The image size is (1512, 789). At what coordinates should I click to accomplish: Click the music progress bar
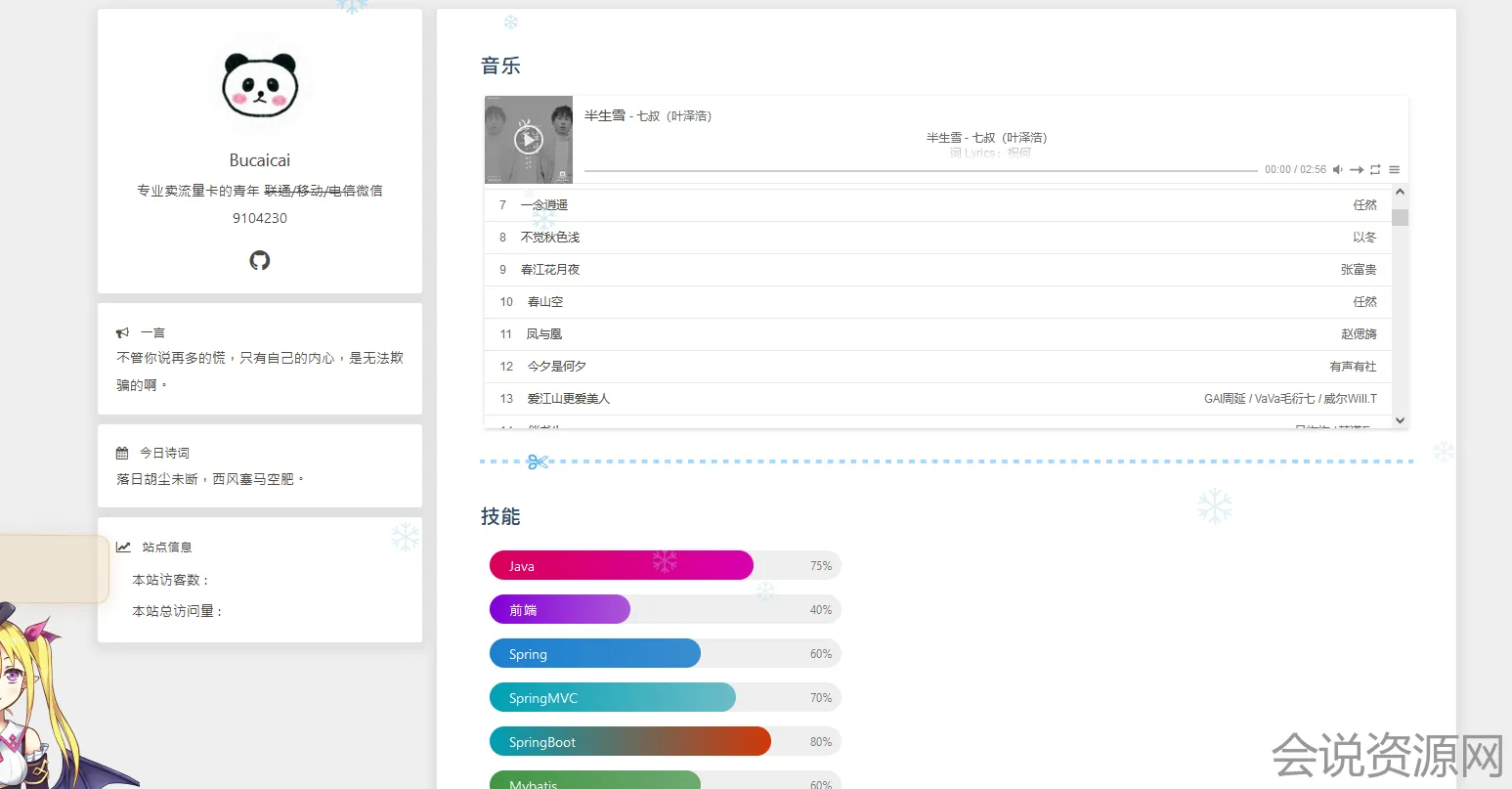919,171
